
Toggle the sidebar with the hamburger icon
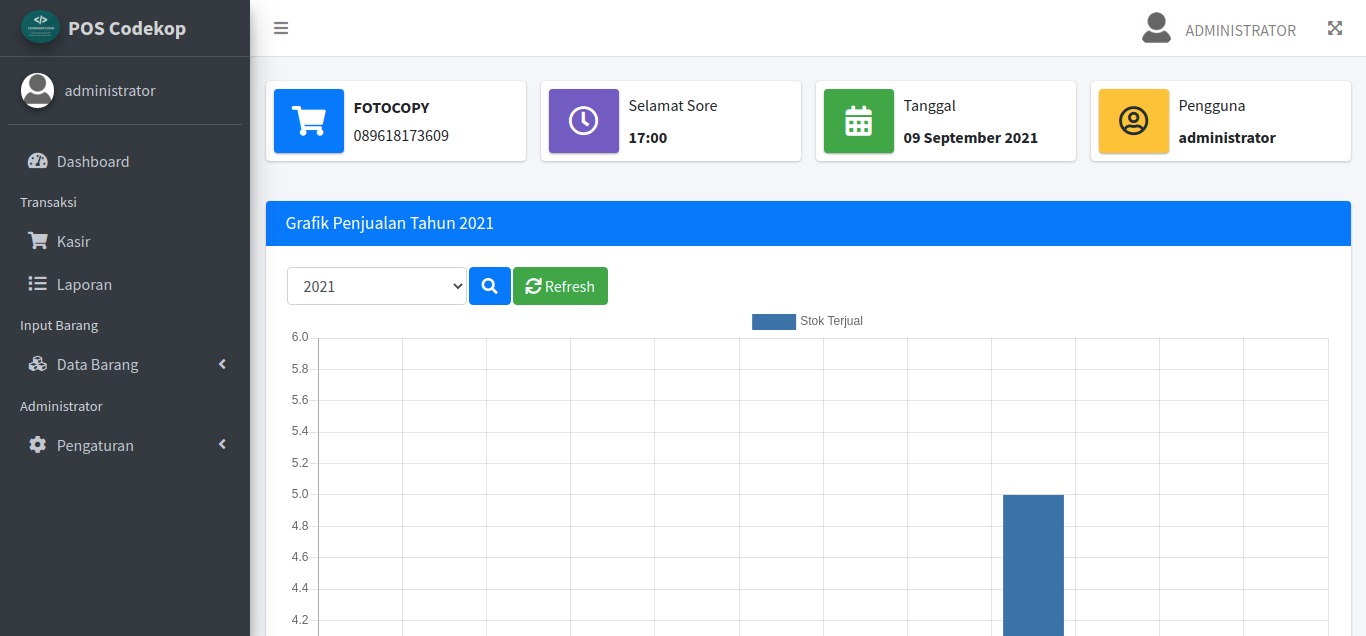click(x=281, y=28)
